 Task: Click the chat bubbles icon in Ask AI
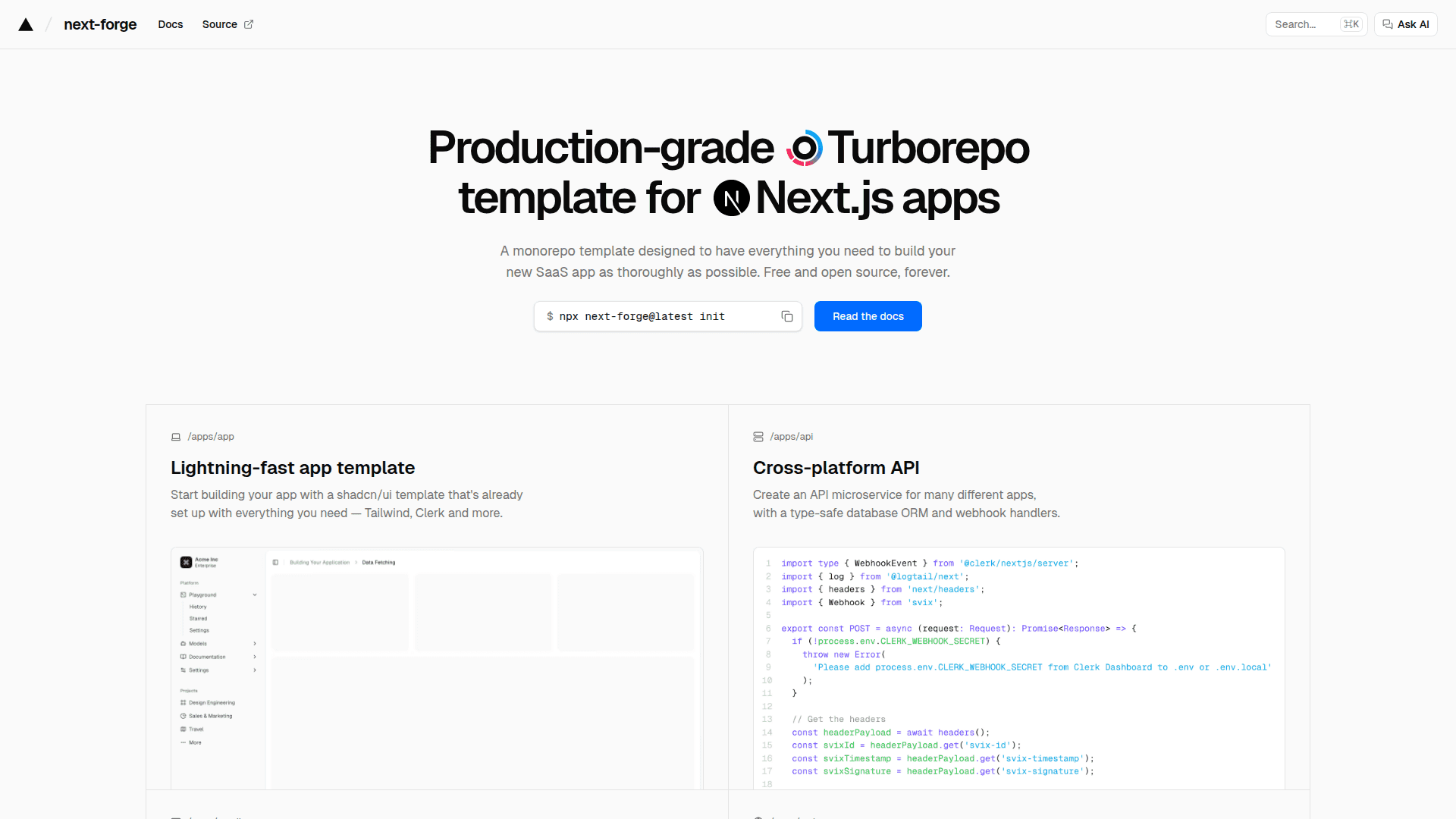pyautogui.click(x=1388, y=24)
